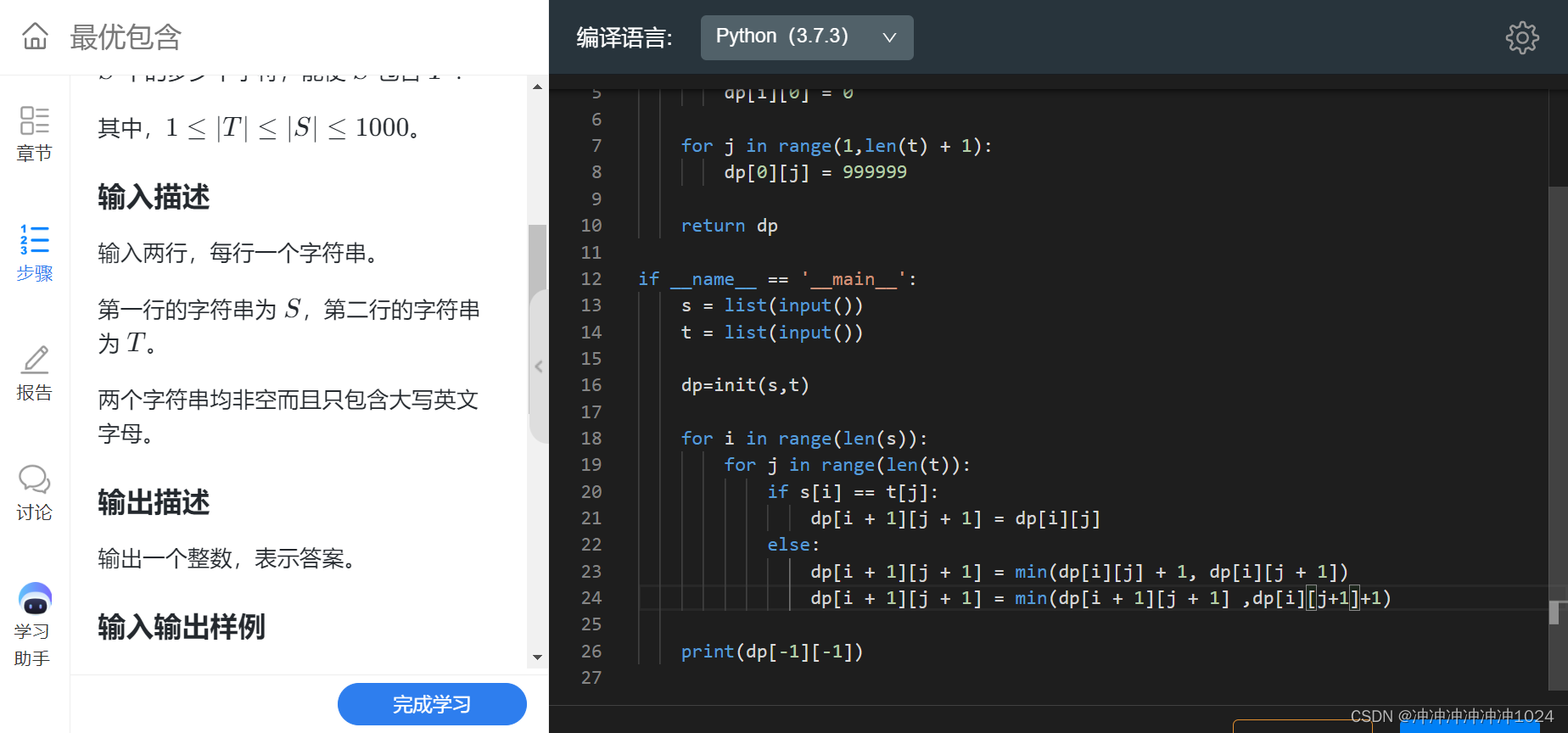Open the Python (3.7.3) language dropdown
The width and height of the screenshot is (1568, 733).
[807, 37]
